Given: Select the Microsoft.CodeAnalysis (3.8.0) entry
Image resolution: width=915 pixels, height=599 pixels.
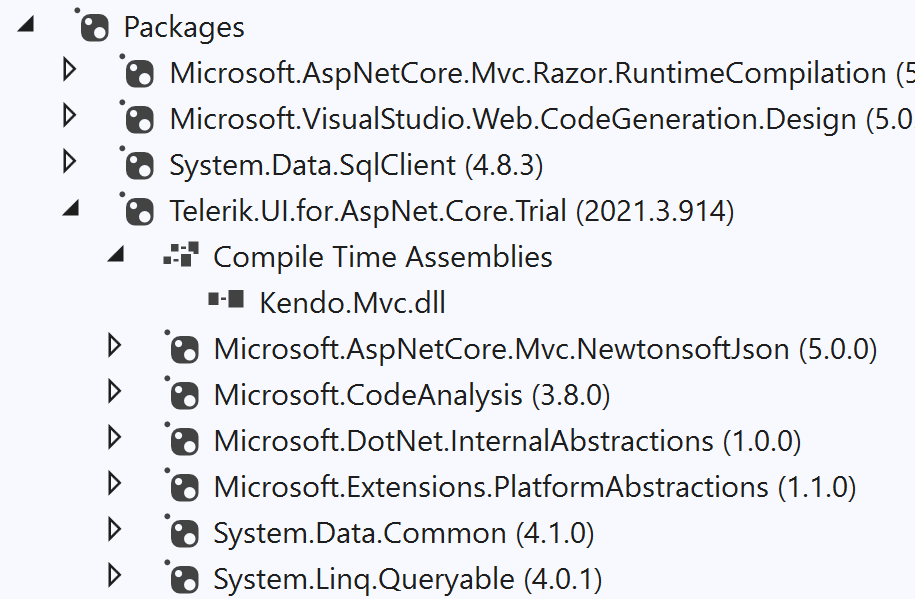Looking at the screenshot, I should (411, 395).
